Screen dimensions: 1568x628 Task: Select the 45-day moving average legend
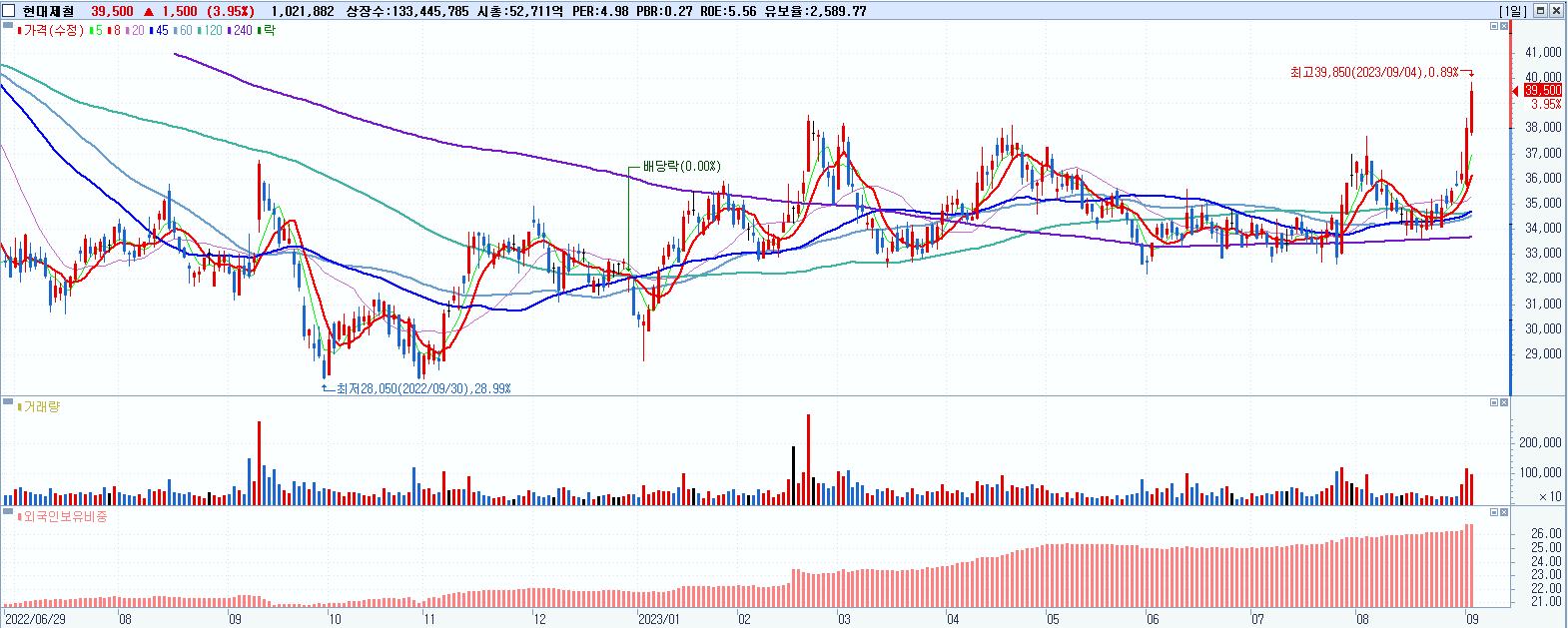tap(159, 31)
